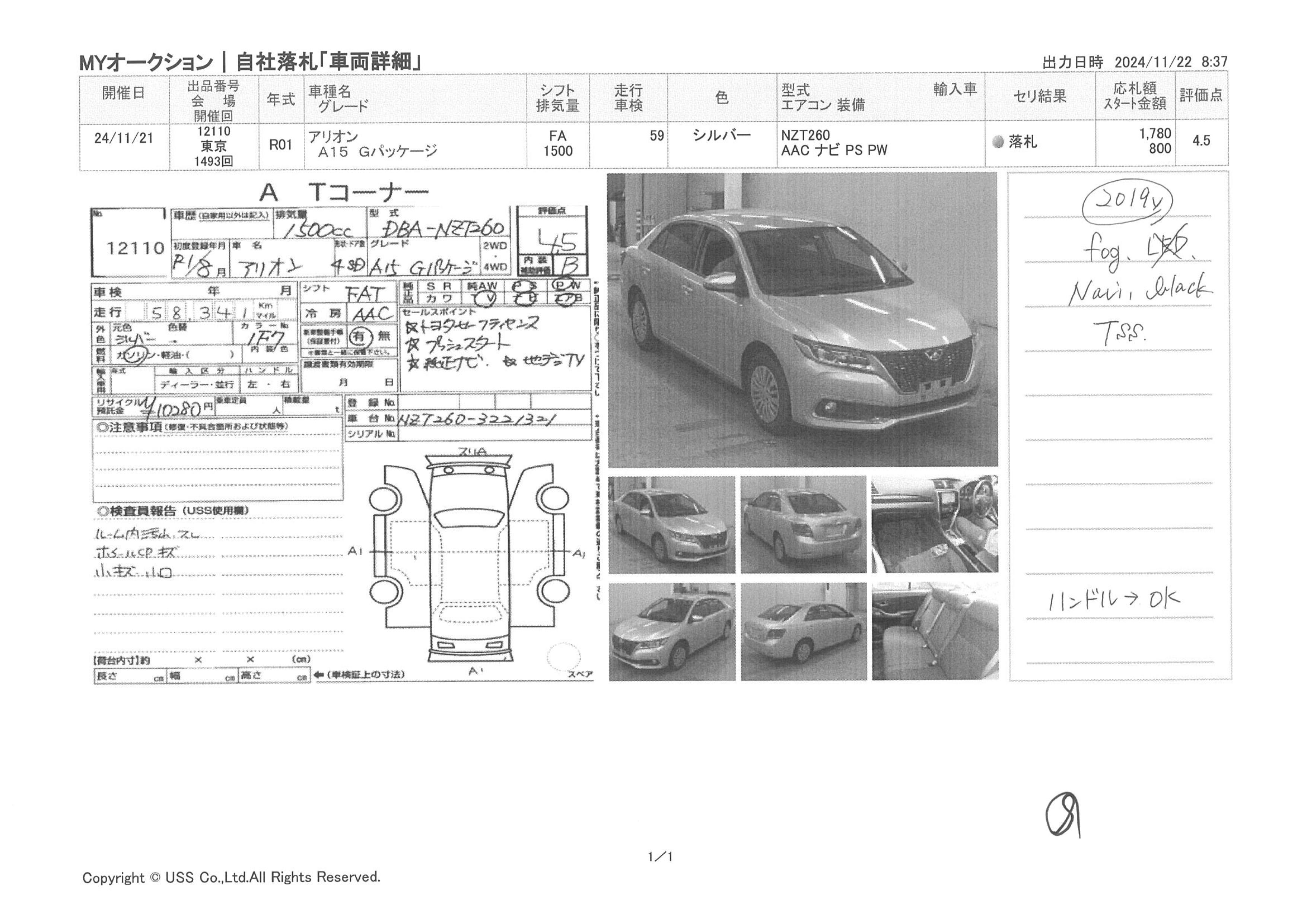Open the top-middle rear-quarter view thumbnail
This screenshot has width=1307, height=924.
803,524
